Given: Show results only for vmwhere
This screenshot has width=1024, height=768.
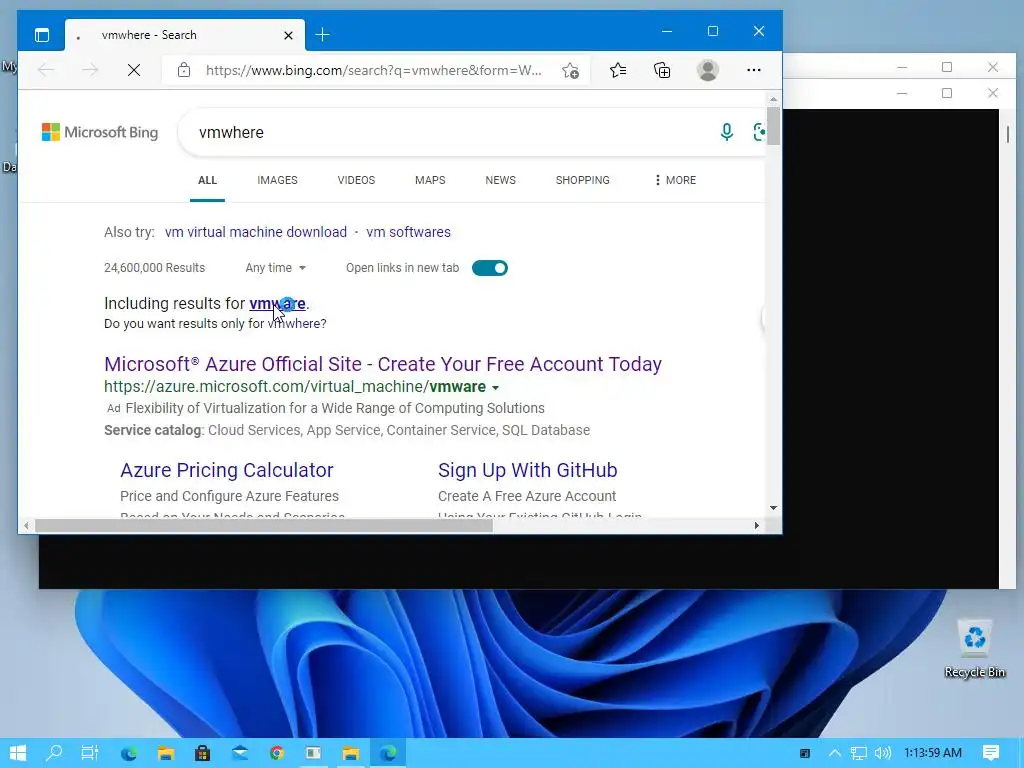Looking at the screenshot, I should pos(296,324).
